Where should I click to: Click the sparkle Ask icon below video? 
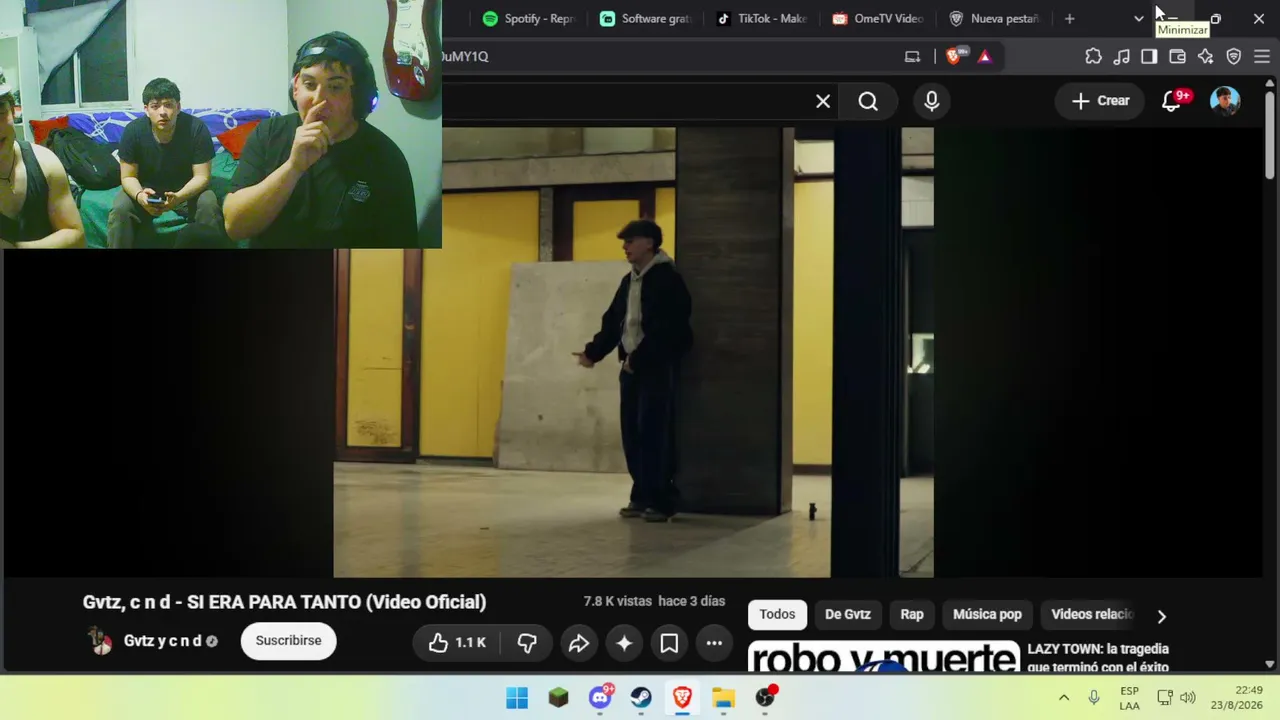tap(624, 643)
